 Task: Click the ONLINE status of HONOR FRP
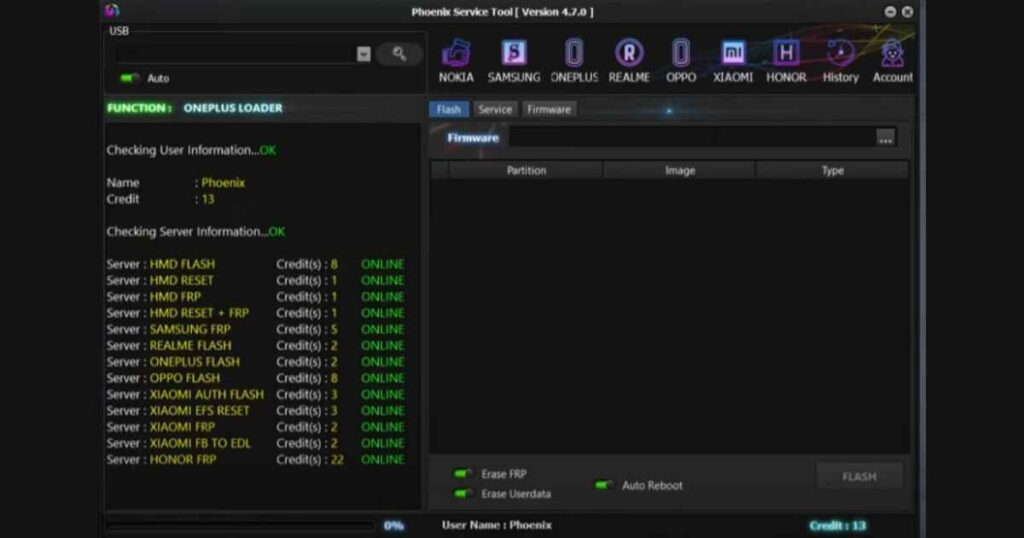click(383, 460)
